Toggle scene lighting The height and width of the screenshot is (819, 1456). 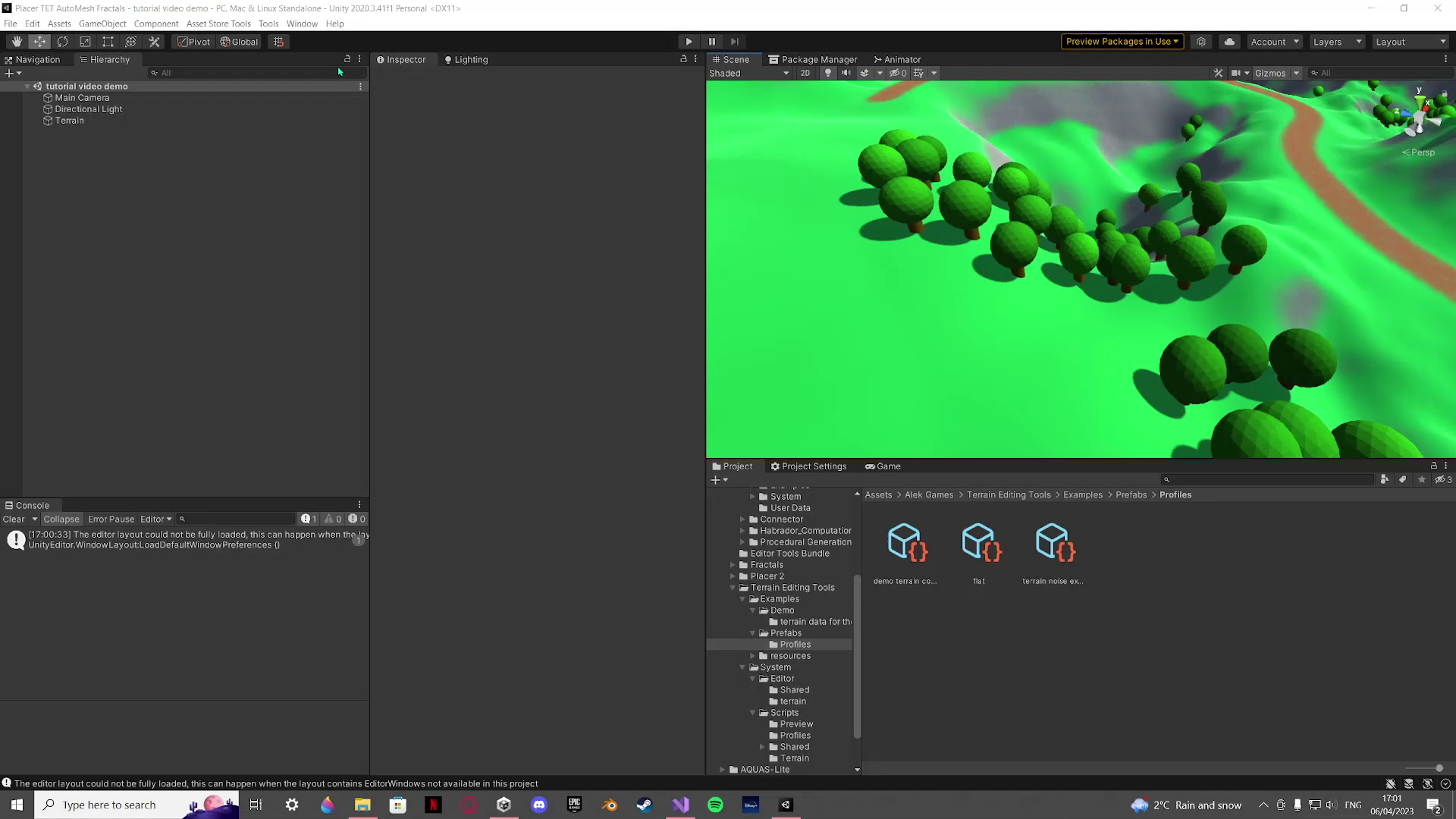pyautogui.click(x=827, y=73)
